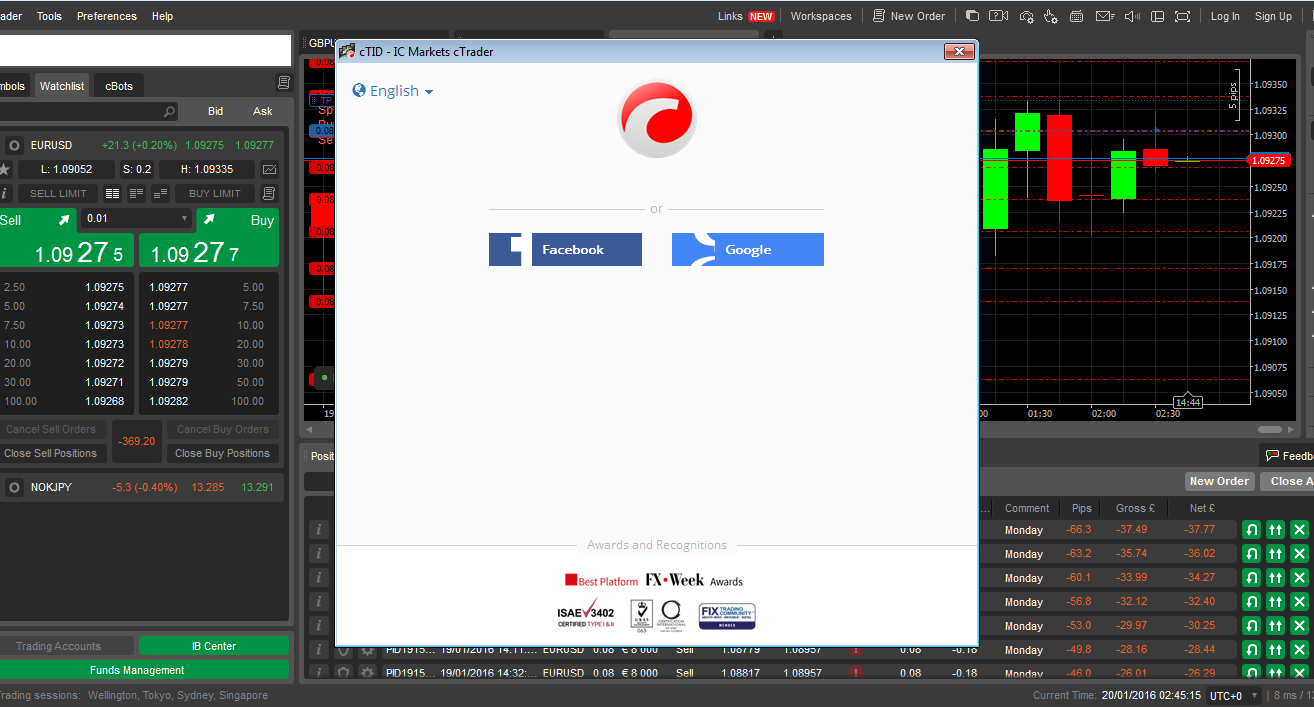Expand the NOKJPY watchlist row toggle
The width and height of the screenshot is (1314, 707).
coord(14,488)
